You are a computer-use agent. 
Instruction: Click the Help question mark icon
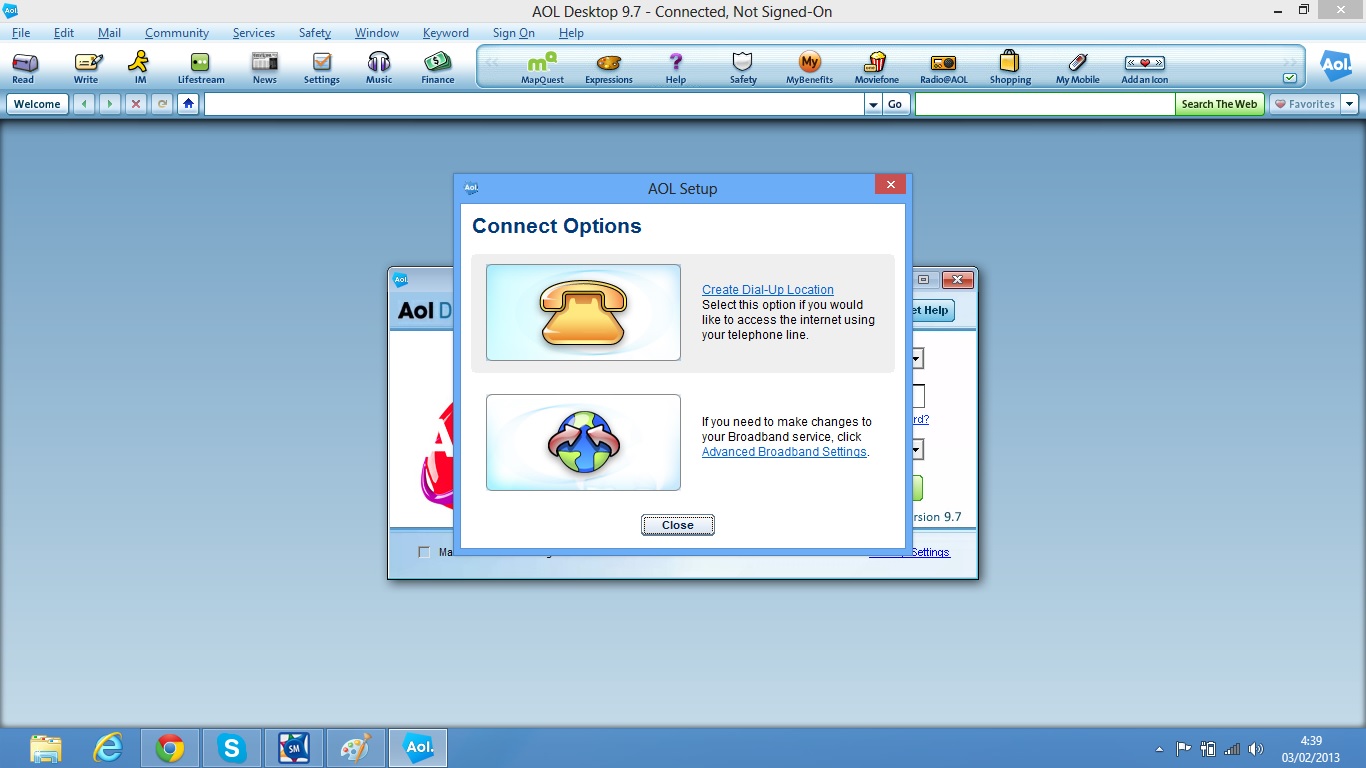coord(676,67)
